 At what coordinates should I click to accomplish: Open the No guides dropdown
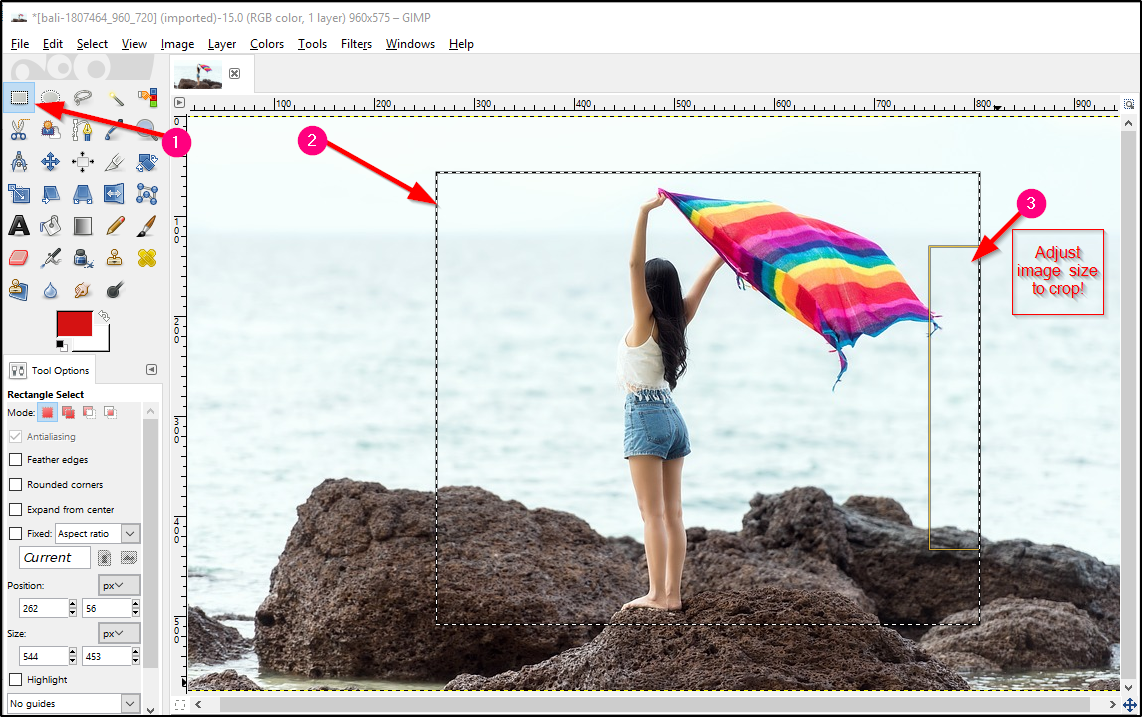point(72,703)
